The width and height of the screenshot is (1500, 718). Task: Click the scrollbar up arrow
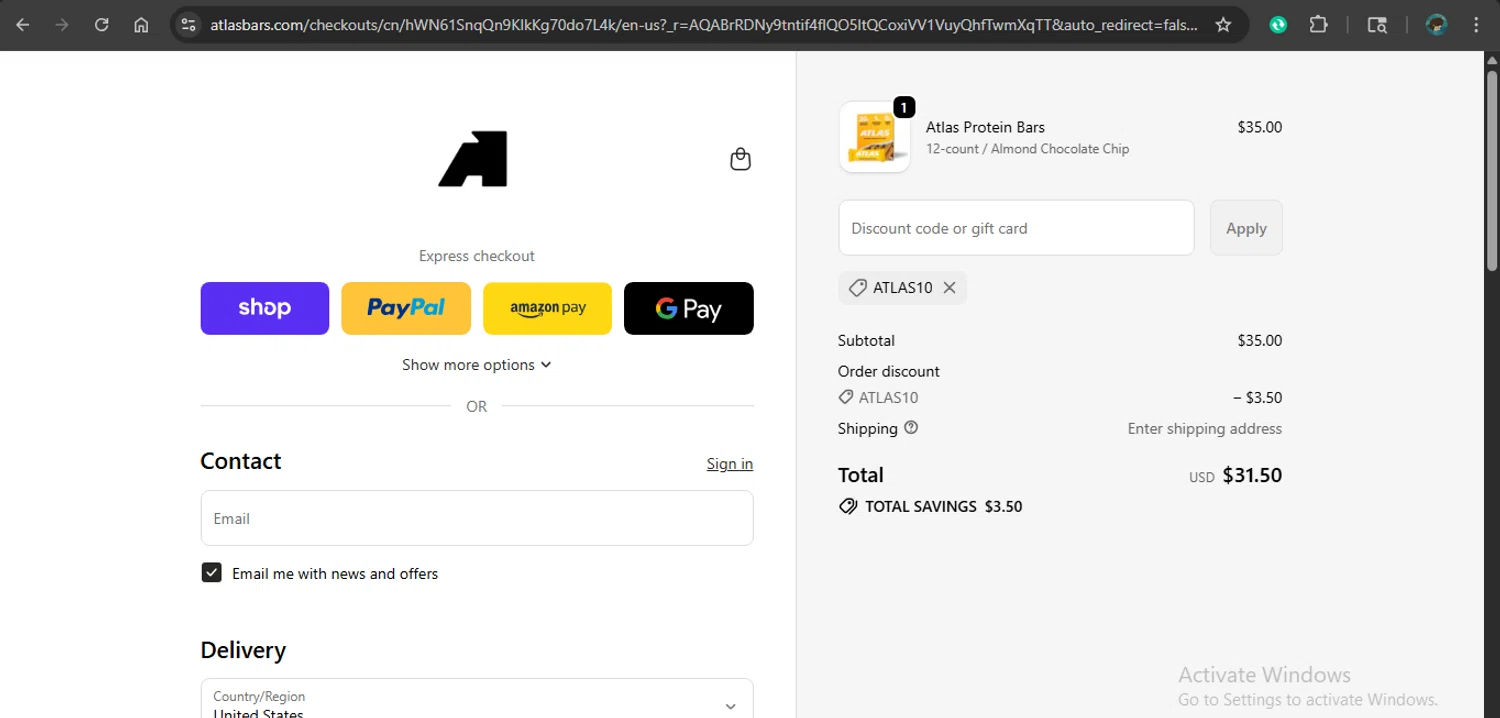click(x=1491, y=59)
